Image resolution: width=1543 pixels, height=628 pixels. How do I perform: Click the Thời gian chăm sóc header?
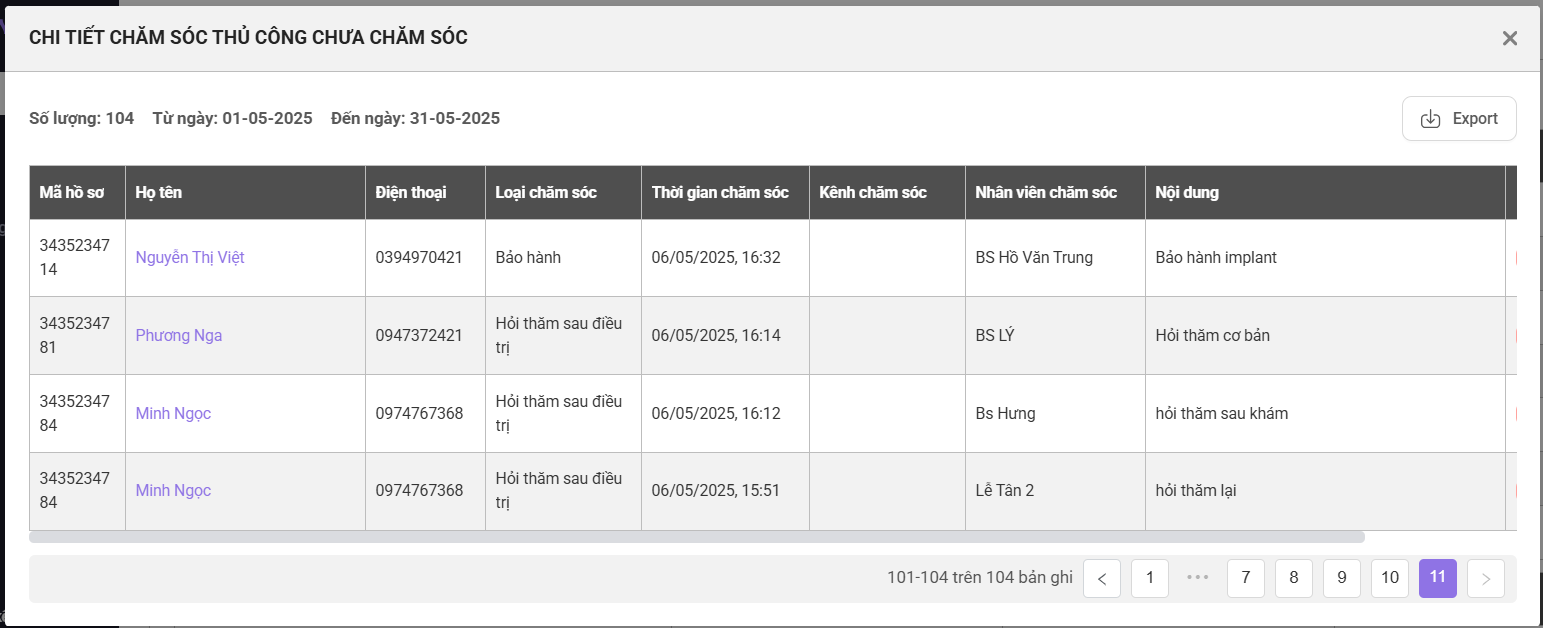point(720,193)
